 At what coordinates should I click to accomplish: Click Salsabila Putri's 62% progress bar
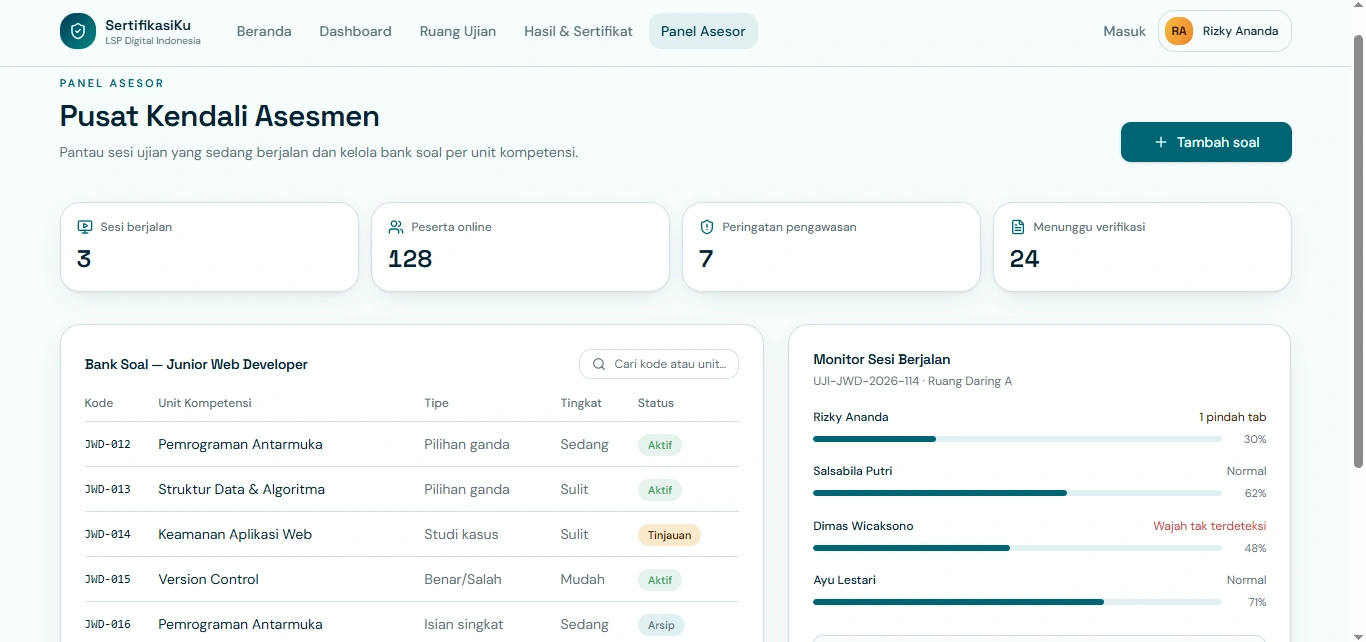(x=1017, y=493)
